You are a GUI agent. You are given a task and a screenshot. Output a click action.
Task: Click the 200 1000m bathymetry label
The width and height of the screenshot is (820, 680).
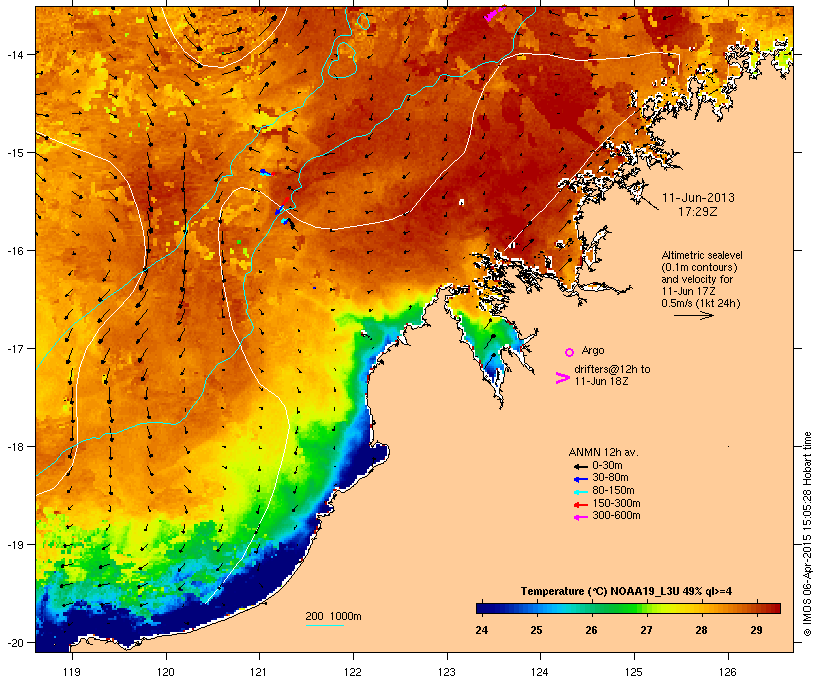333,616
